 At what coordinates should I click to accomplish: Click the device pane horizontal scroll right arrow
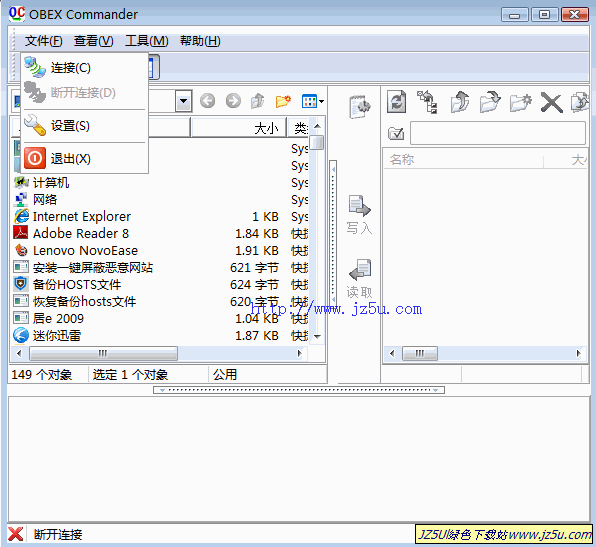[578, 354]
